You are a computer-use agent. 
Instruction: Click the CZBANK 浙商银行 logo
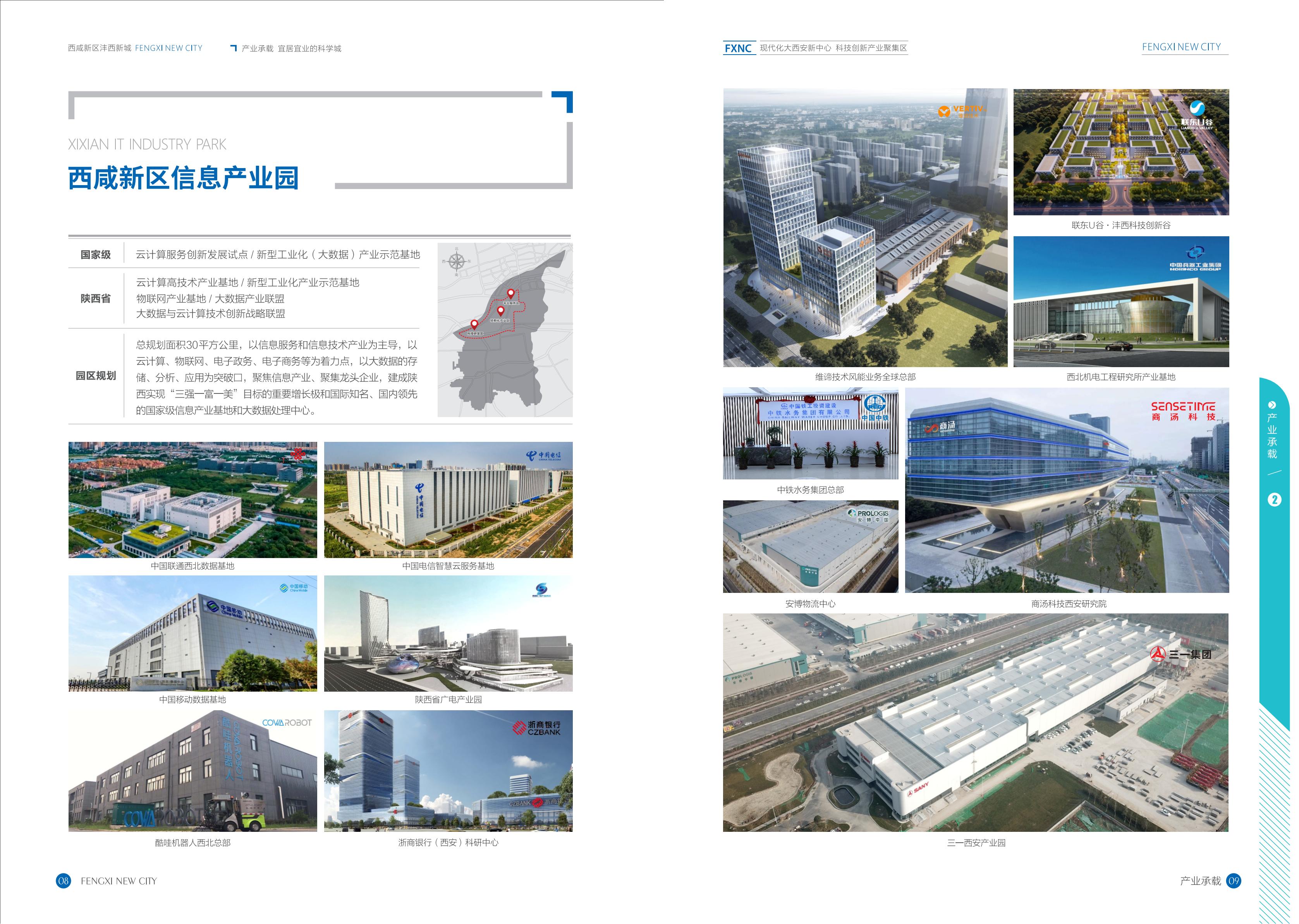[x=536, y=728]
